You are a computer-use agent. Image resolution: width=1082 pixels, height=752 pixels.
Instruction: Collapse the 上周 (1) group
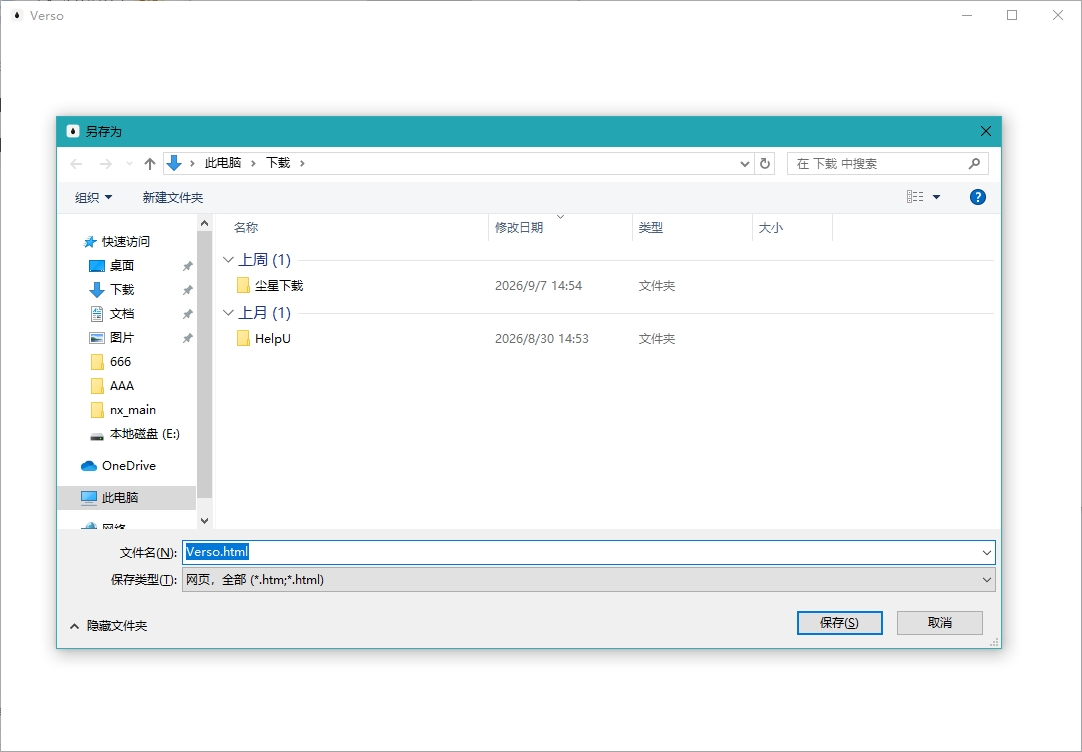click(228, 260)
